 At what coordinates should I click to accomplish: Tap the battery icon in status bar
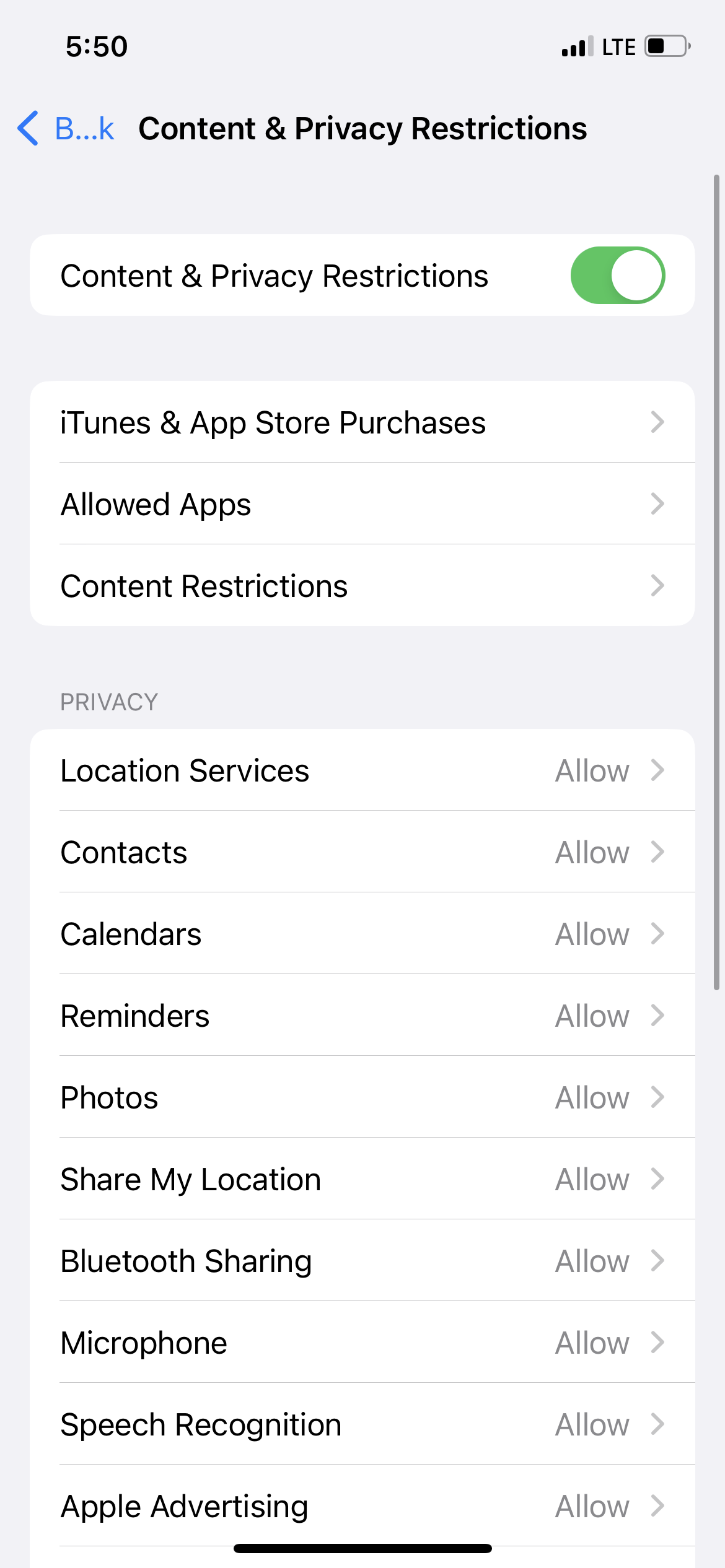tap(667, 46)
